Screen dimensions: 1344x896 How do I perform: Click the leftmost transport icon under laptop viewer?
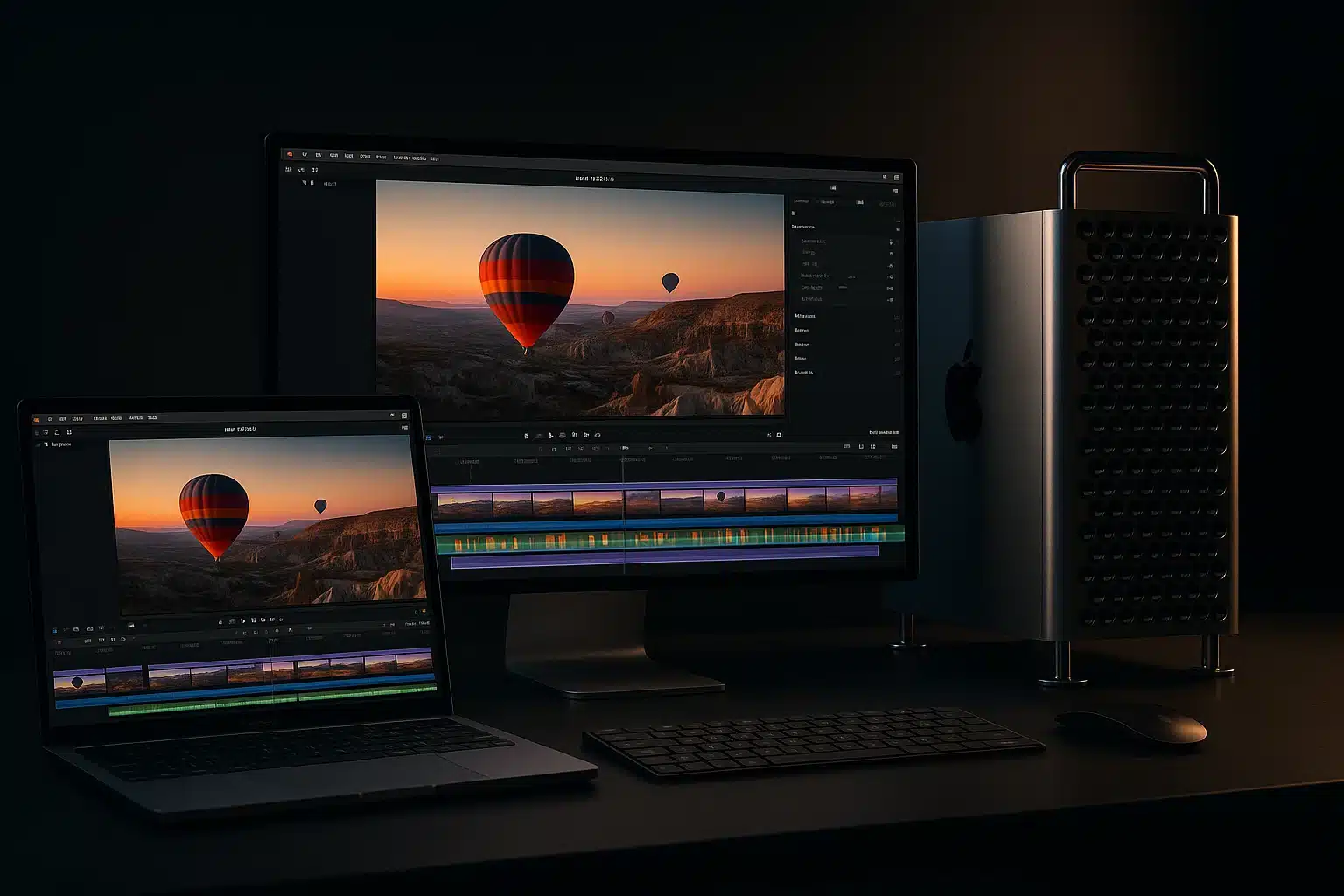click(x=220, y=621)
